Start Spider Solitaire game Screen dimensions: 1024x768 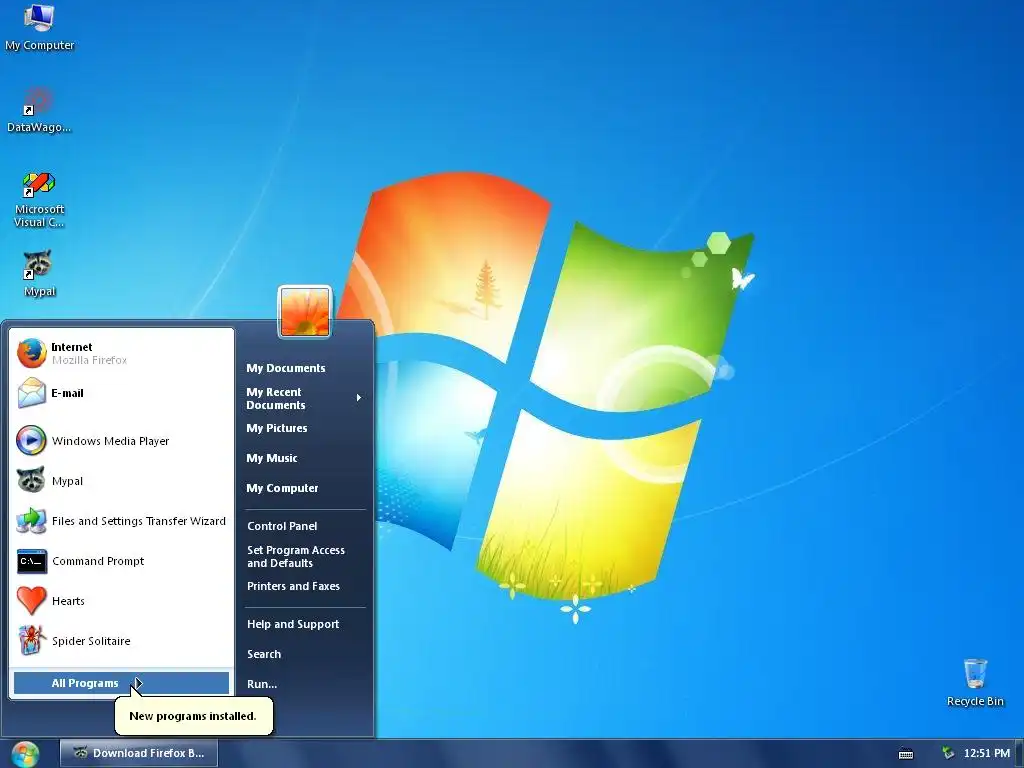121,641
